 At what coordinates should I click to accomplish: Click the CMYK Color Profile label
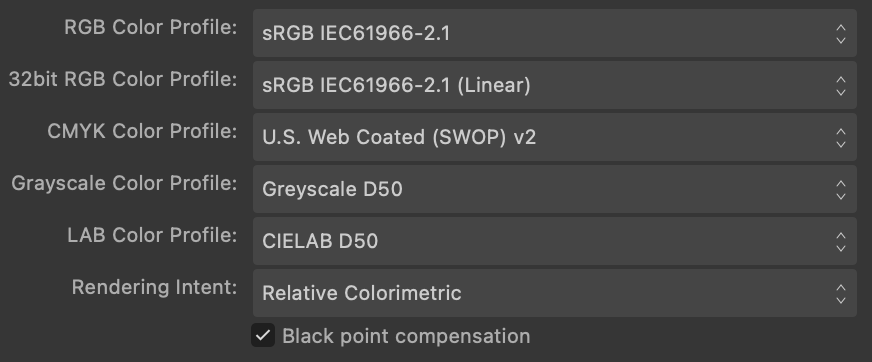click(142, 132)
